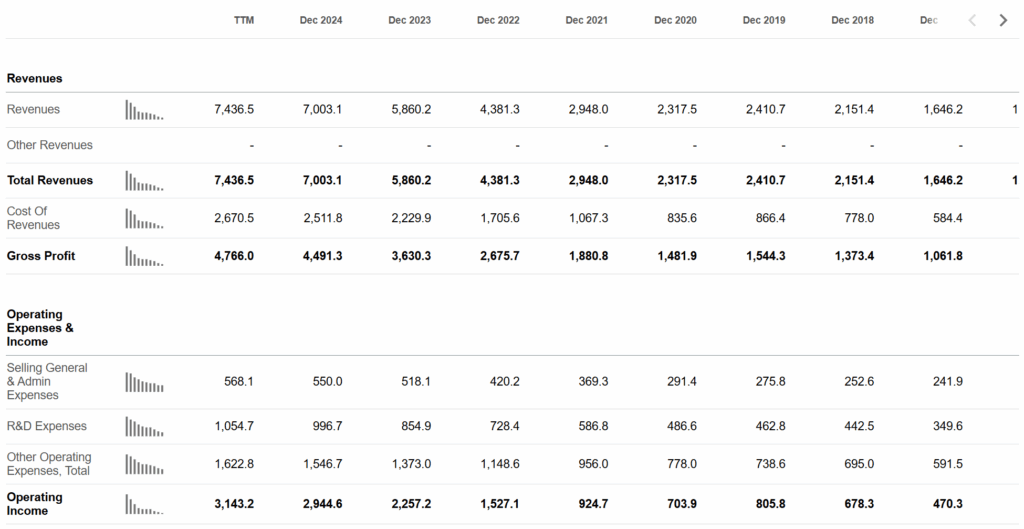This screenshot has width=1024, height=529.
Task: Click Dec 2023 Other Operating Expenses 1,373.0
Action: [411, 464]
